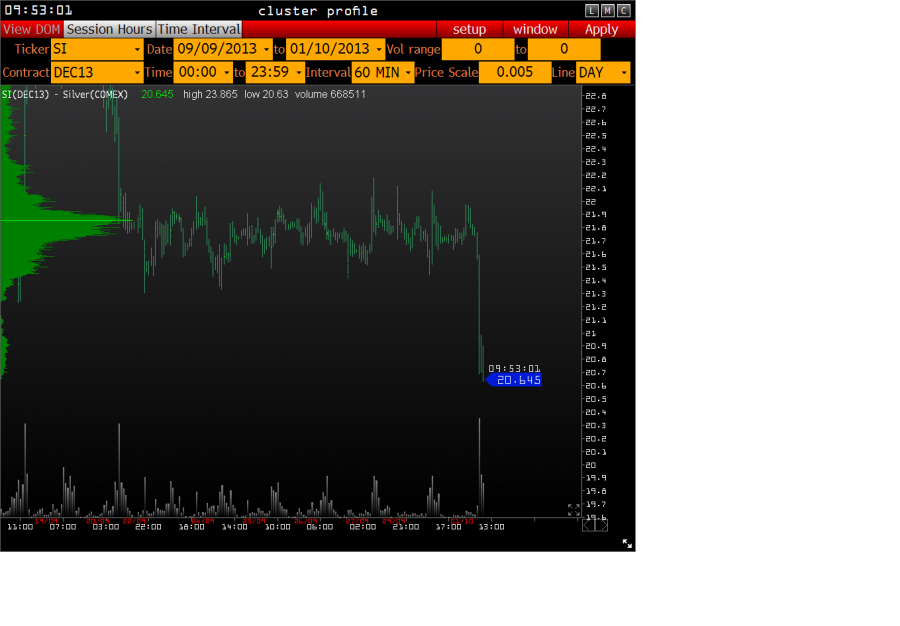The image size is (900, 626).
Task: Click the M button in title bar
Action: [608, 10]
